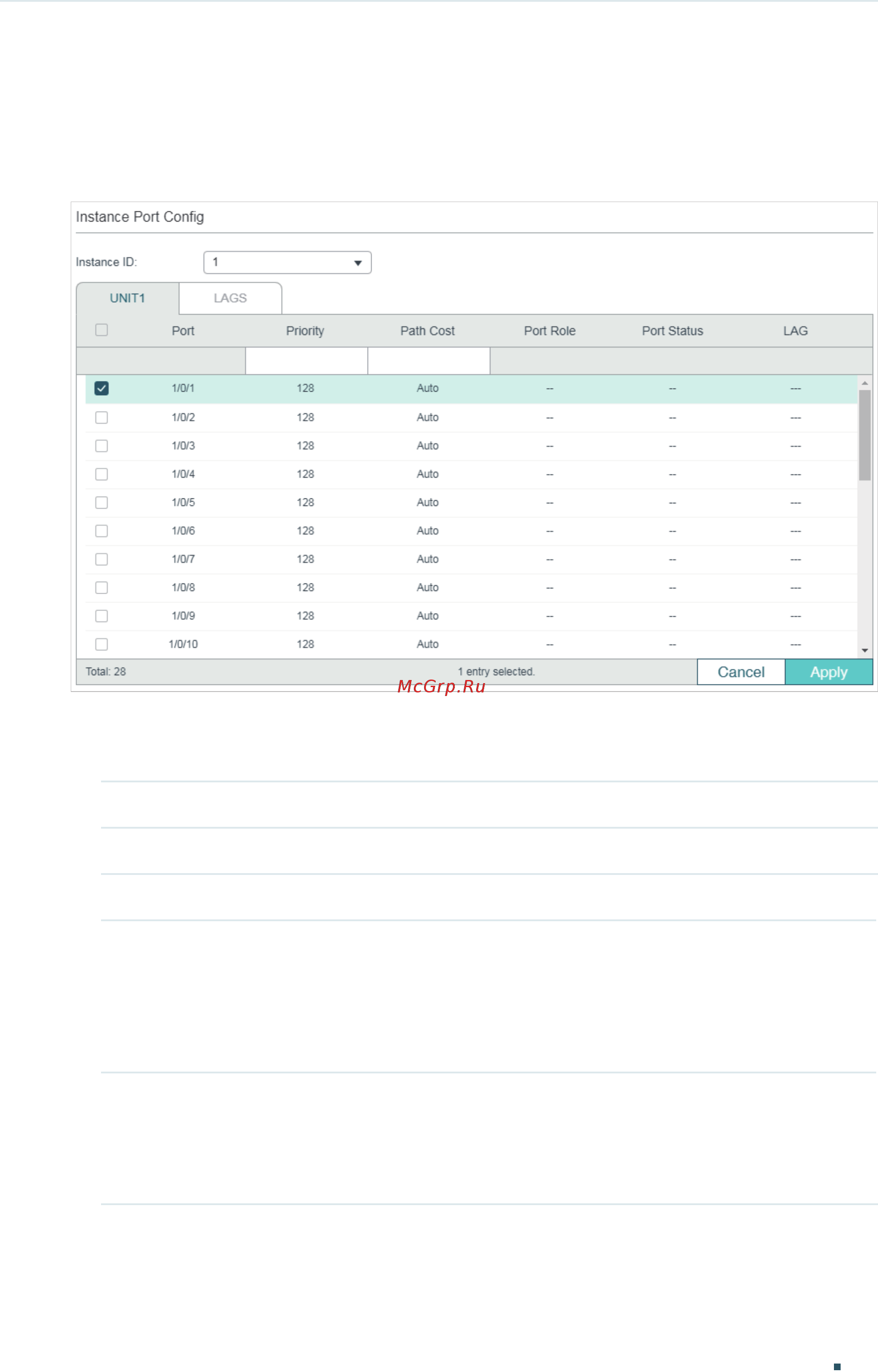This screenshot has width=878, height=1372.
Task: Click the Path Cost input field
Action: [x=429, y=361]
